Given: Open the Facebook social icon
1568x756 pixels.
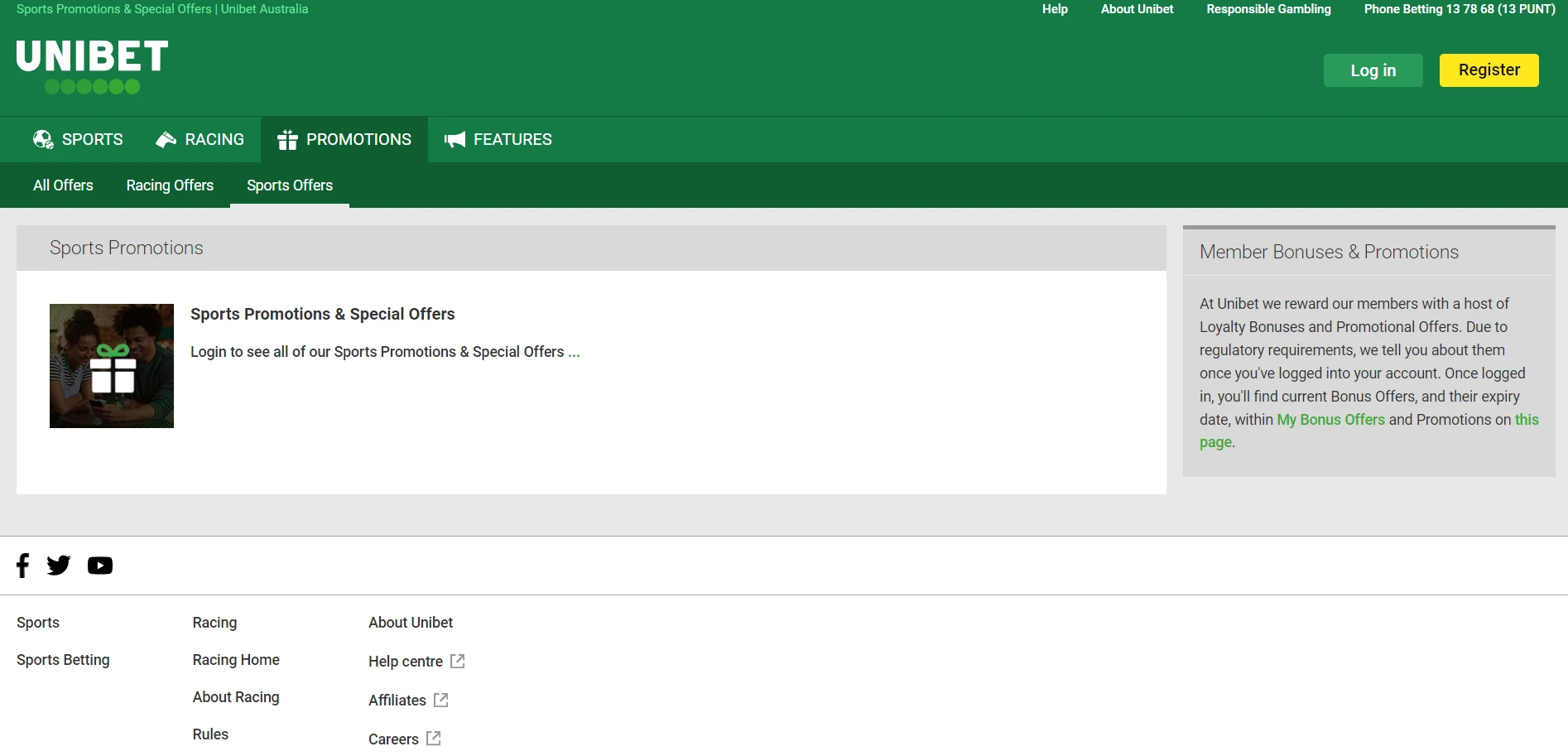Looking at the screenshot, I should click(x=23, y=566).
